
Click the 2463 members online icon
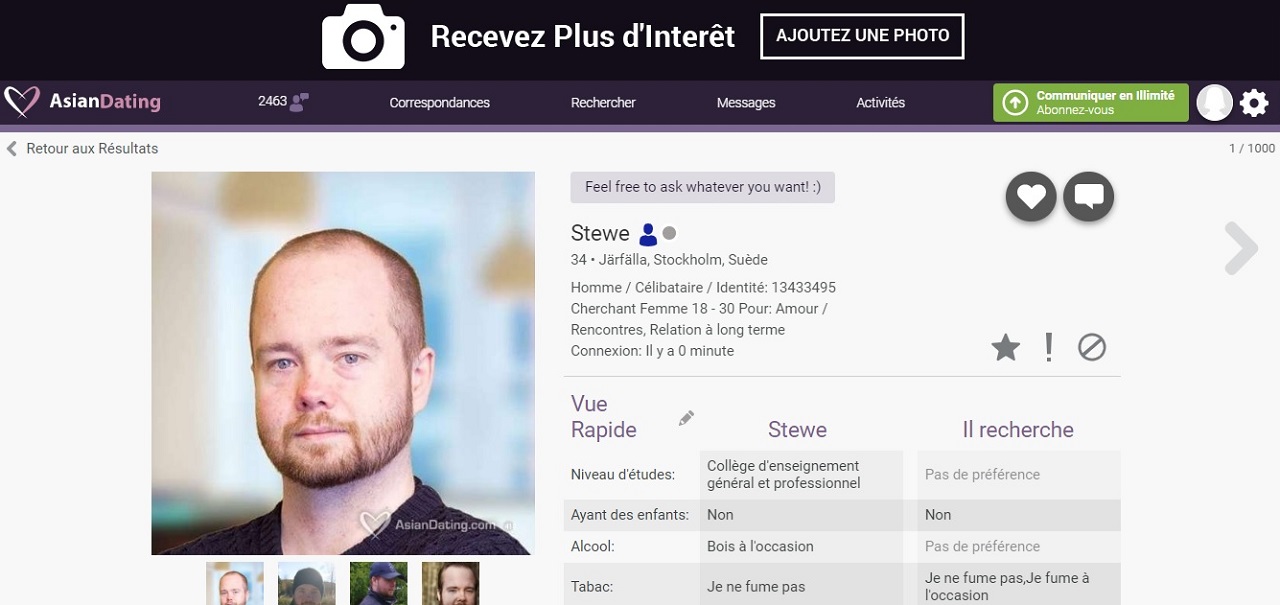(x=298, y=102)
